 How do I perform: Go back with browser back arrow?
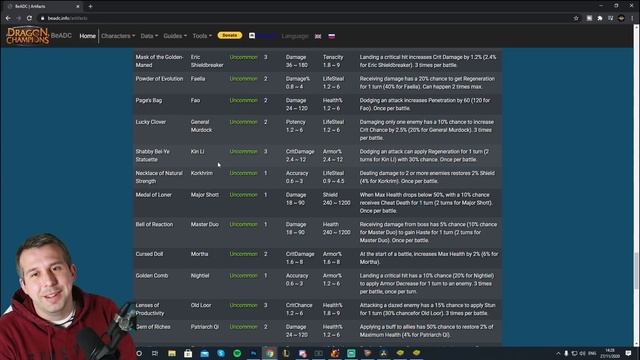pos(8,18)
